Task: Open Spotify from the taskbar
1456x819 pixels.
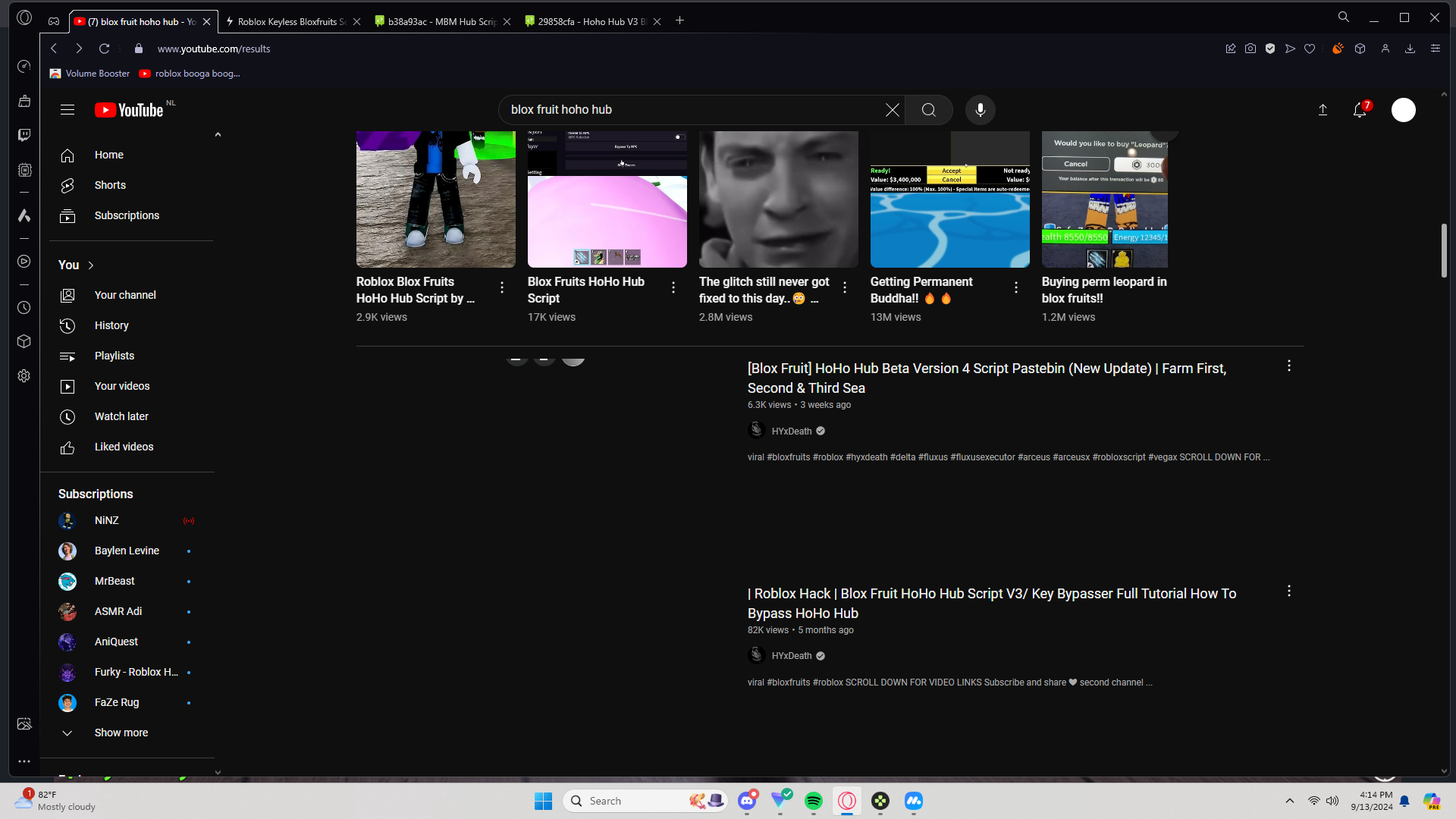Action: [x=814, y=801]
